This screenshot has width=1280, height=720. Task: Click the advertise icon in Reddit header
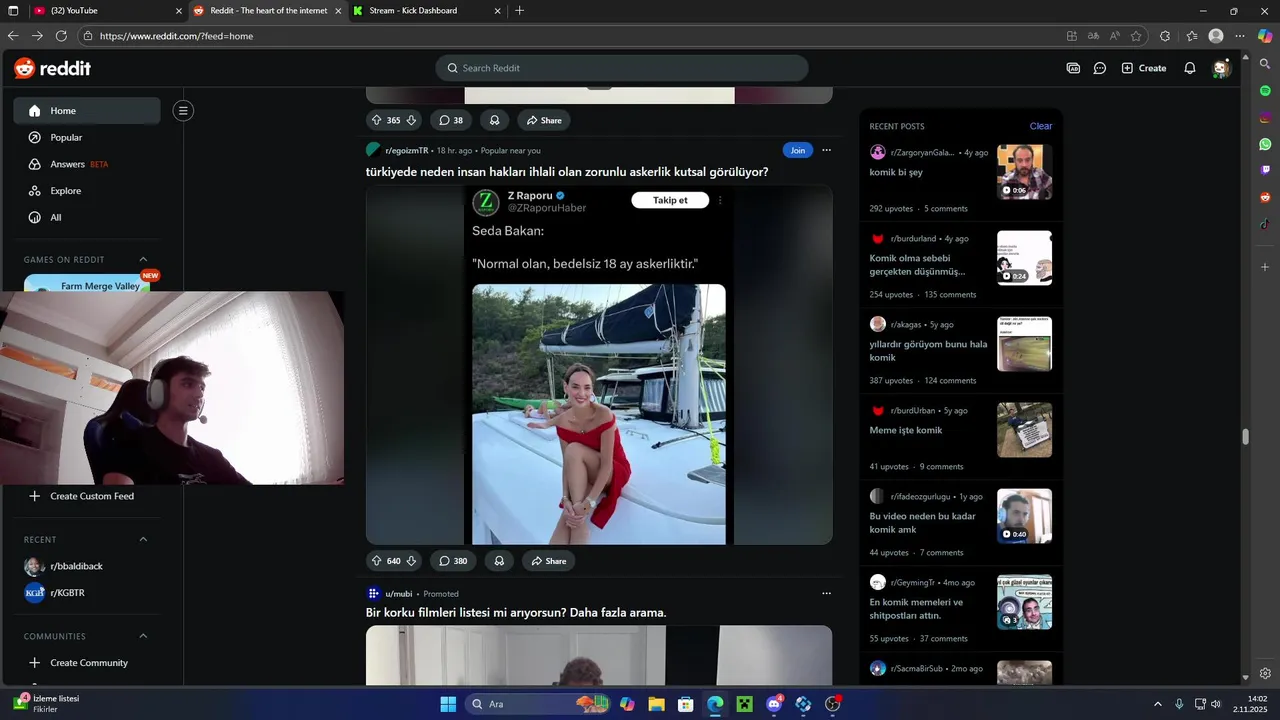1073,68
